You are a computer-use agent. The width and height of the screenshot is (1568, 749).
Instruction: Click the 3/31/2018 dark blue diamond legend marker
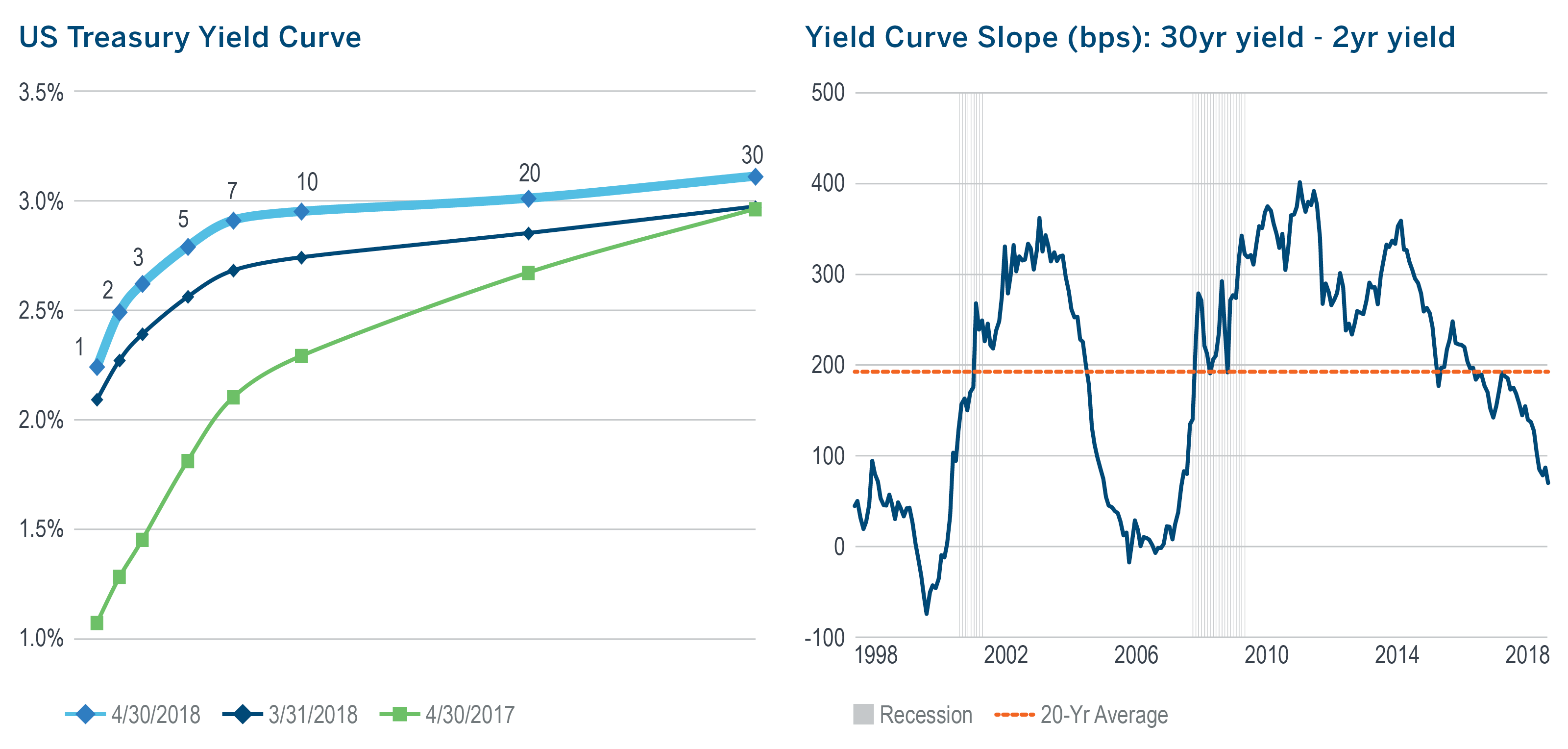click(x=243, y=714)
